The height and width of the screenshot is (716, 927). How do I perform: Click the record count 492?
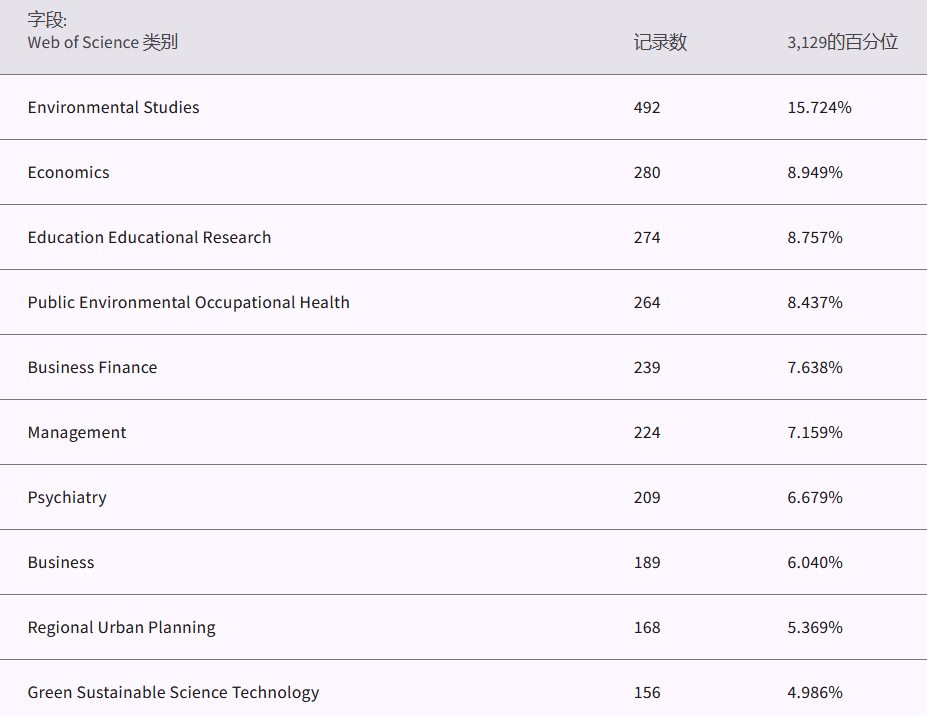tap(647, 108)
